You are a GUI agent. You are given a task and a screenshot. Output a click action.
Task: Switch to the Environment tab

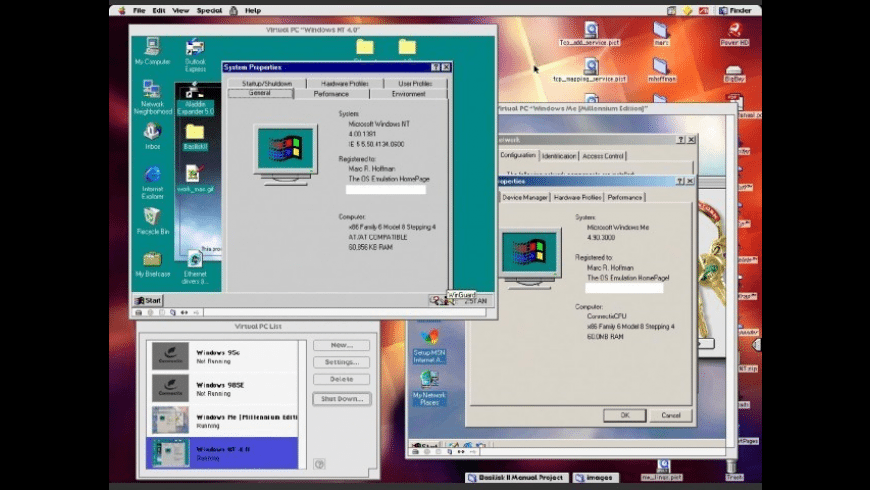pyautogui.click(x=408, y=94)
